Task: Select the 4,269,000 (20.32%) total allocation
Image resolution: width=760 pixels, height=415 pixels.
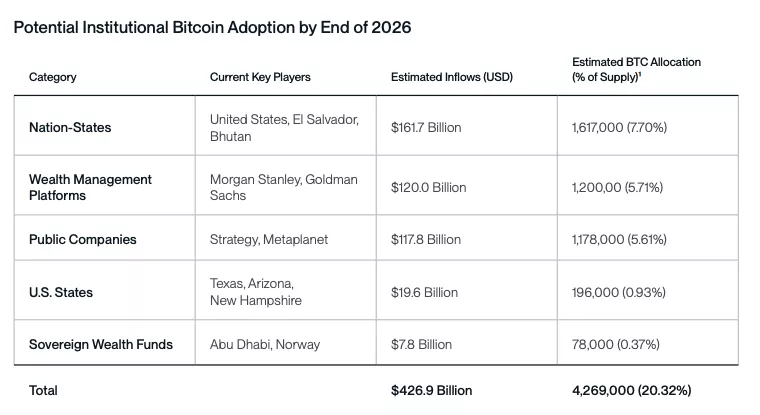Action: 631,390
